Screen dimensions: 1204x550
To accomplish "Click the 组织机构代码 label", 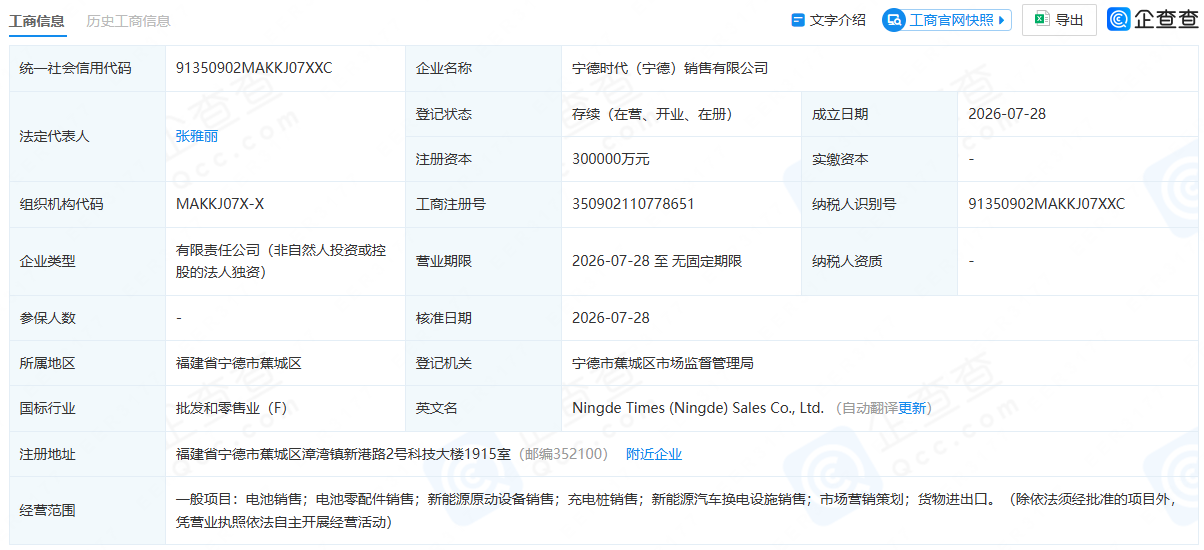I will [62, 204].
